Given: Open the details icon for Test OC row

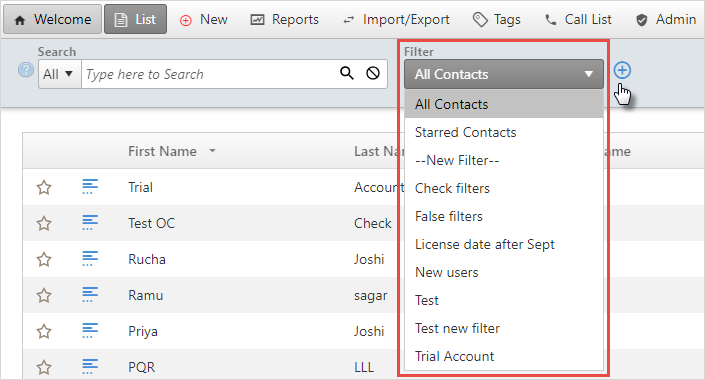Looking at the screenshot, I should tap(90, 223).
